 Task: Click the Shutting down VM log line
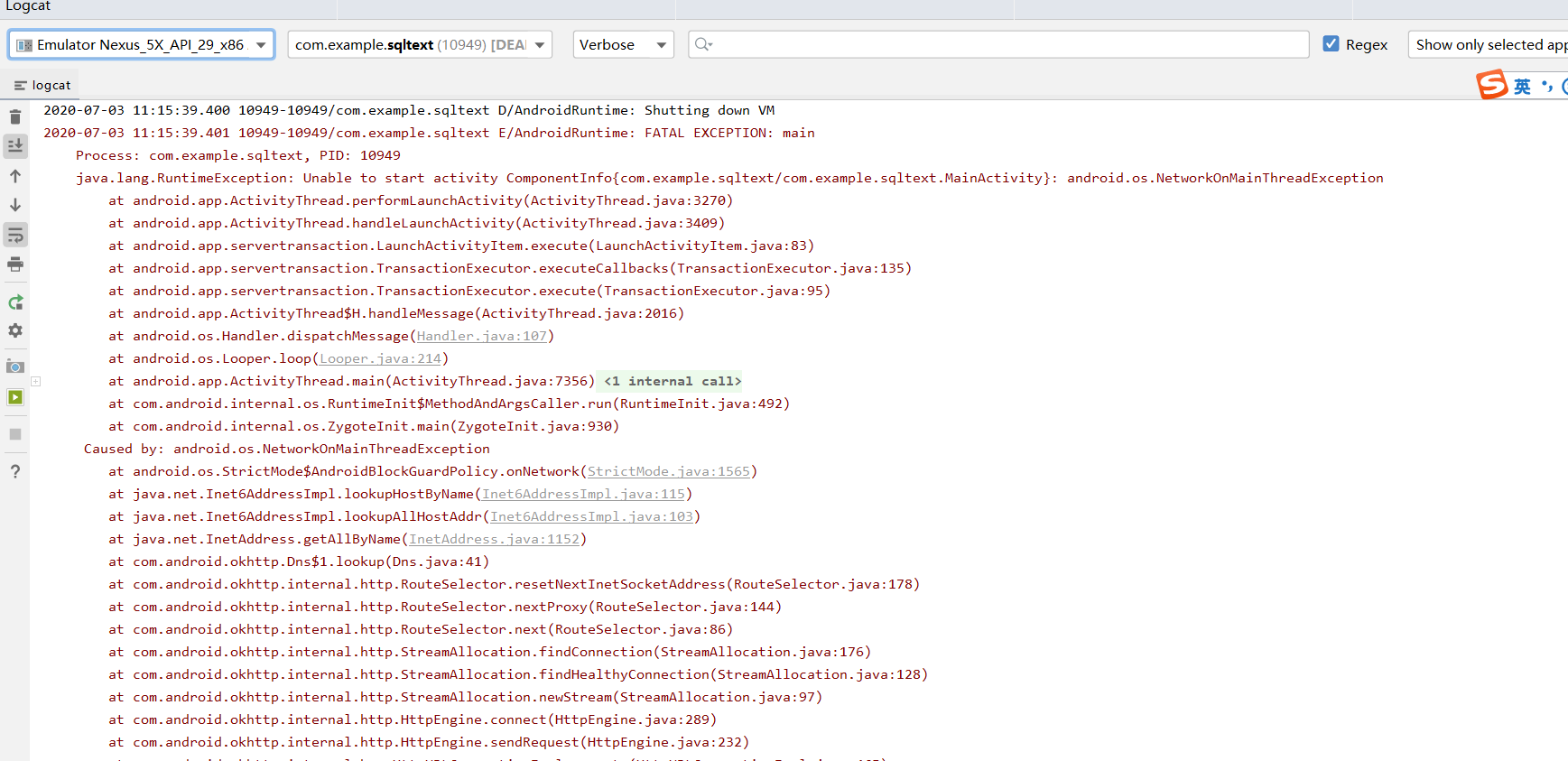(409, 110)
